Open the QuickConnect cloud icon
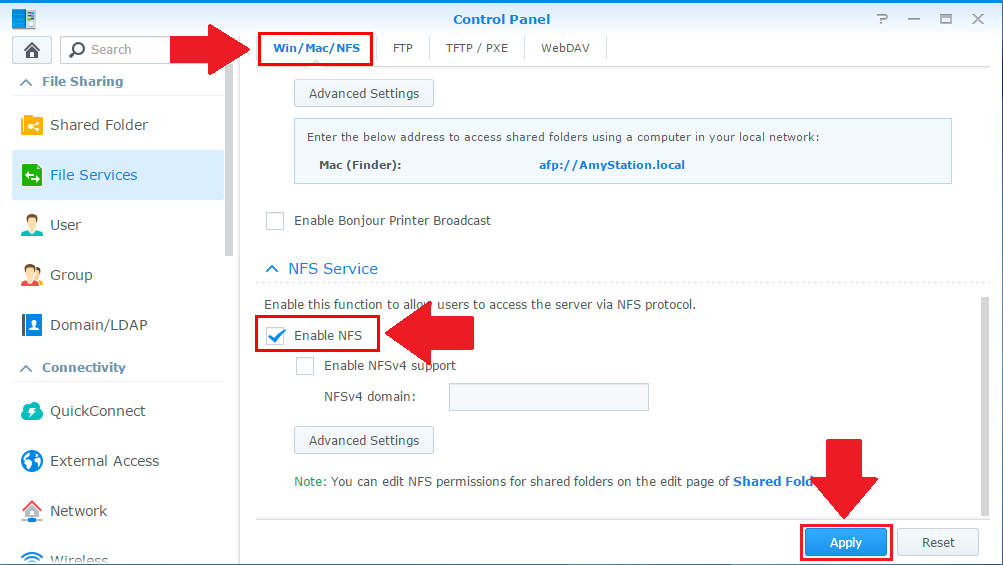Viewport: 1003px width, 565px height. coord(31,411)
